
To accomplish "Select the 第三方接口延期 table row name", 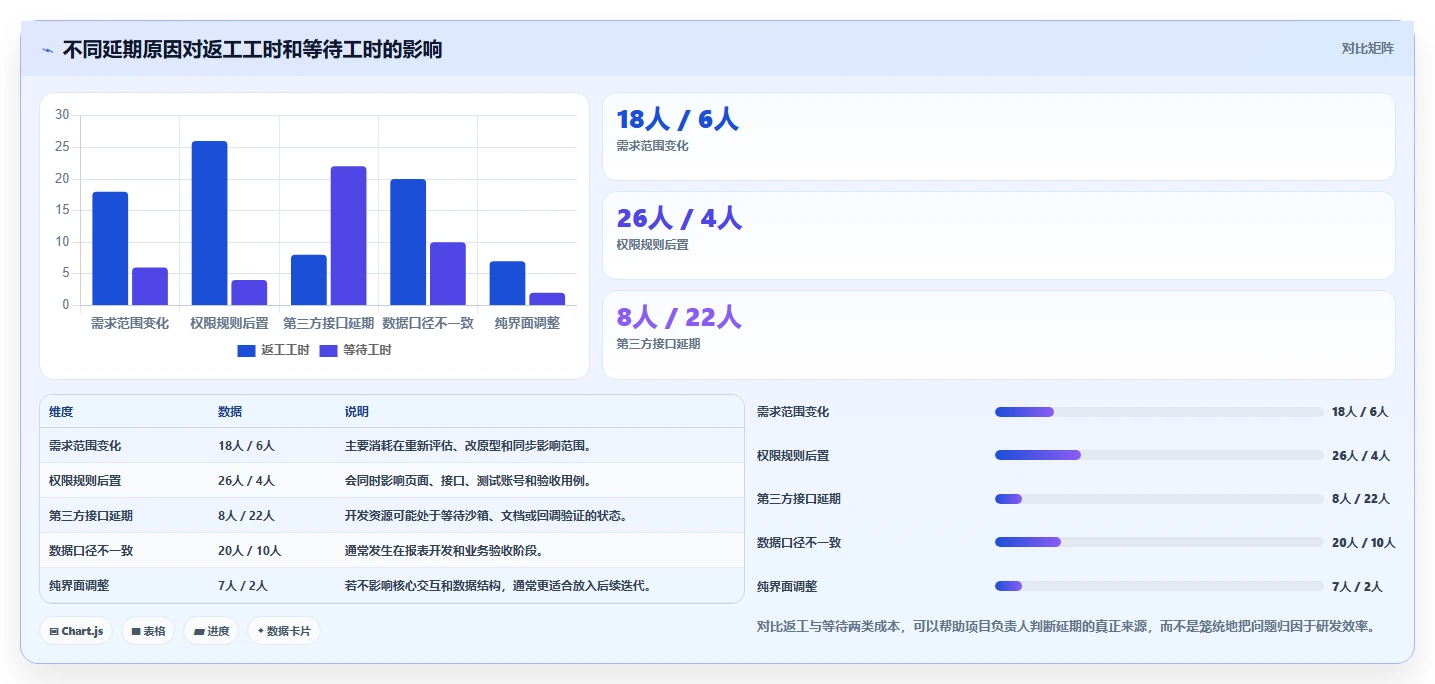I will 91,516.
